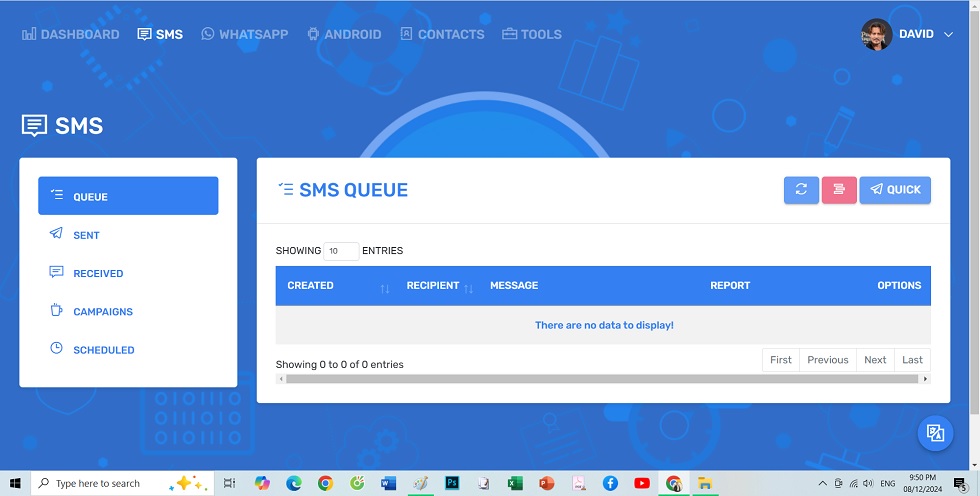Open Microsoft Word from the taskbar
980x496 pixels.
pyautogui.click(x=389, y=483)
